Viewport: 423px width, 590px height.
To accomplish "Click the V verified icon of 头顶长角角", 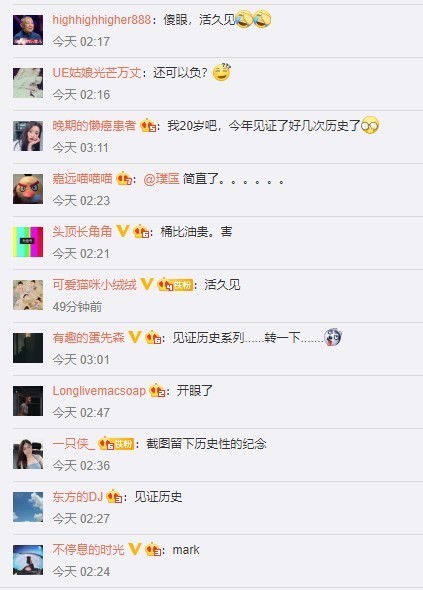I will (123, 231).
